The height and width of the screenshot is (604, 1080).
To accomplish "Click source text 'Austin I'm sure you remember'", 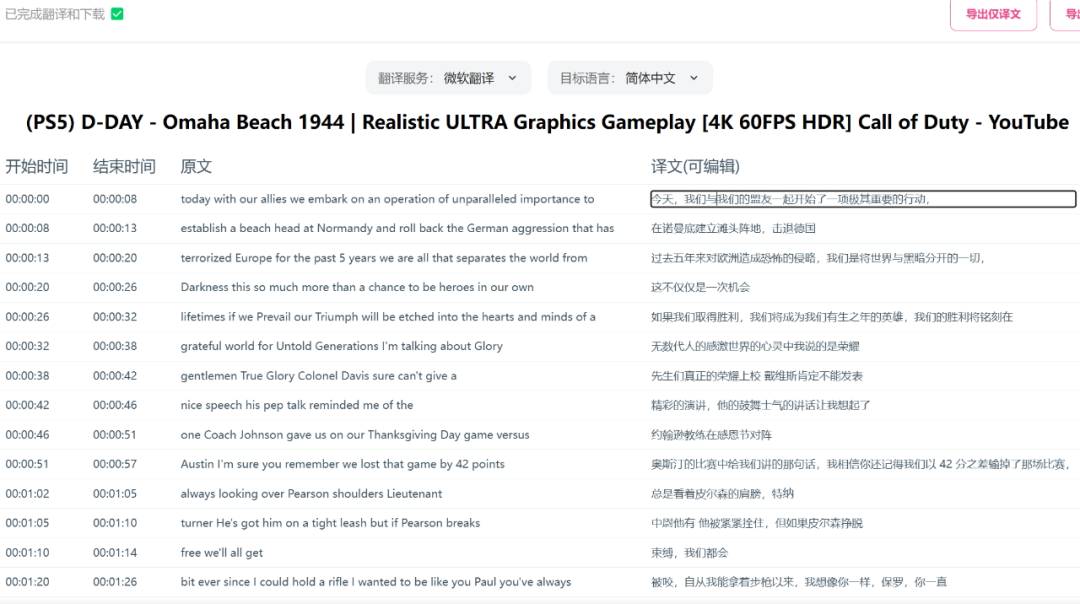I will tap(342, 464).
